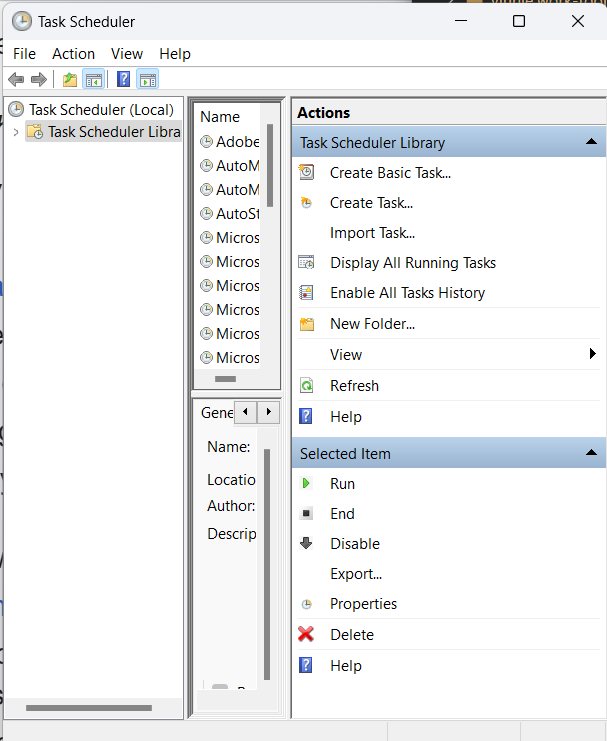
Task: Collapse the Selected Item actions section
Action: (591, 454)
